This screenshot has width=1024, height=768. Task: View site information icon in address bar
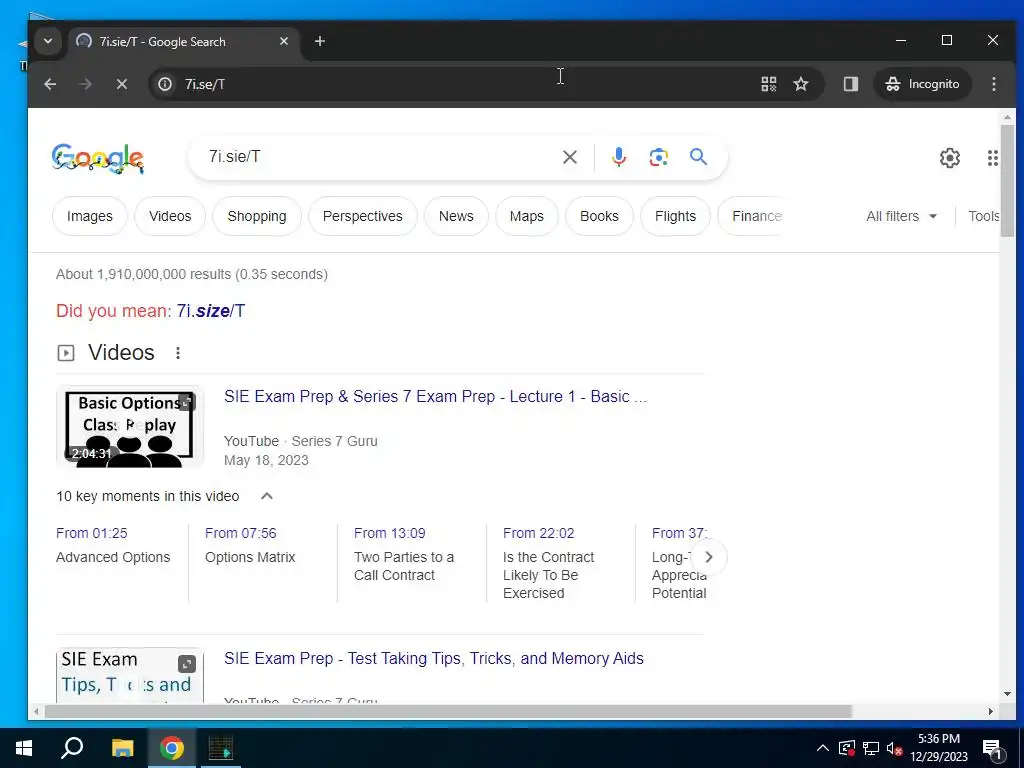[165, 84]
